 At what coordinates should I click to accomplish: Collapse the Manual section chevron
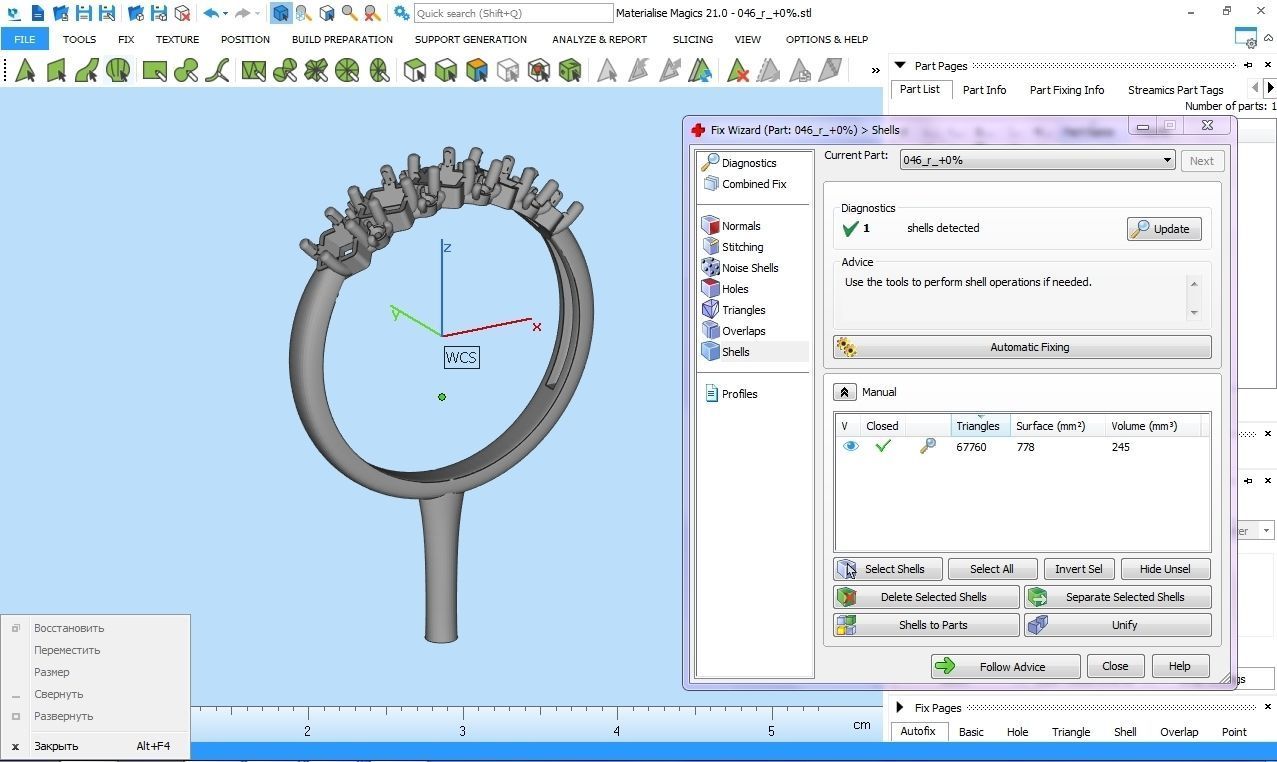pyautogui.click(x=844, y=392)
